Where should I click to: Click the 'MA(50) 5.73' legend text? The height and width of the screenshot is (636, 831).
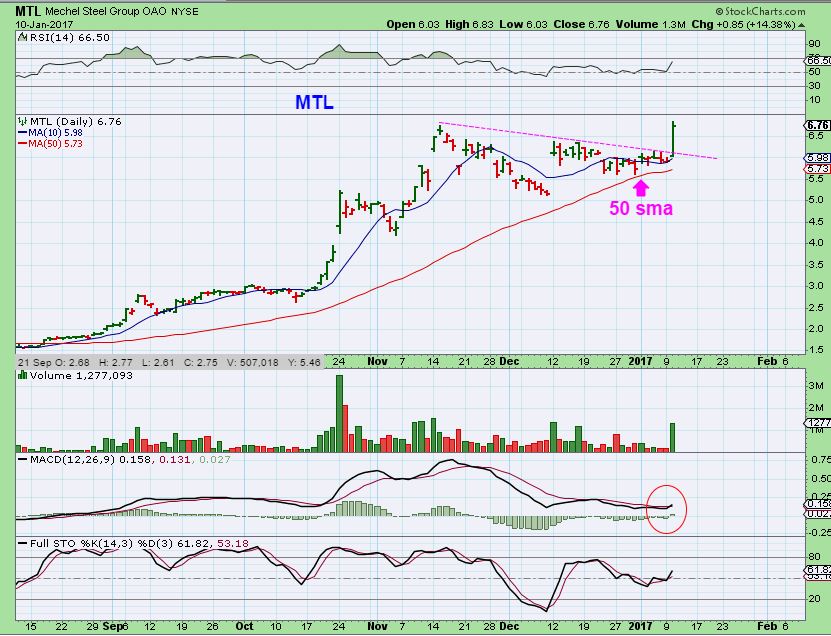click(55, 144)
